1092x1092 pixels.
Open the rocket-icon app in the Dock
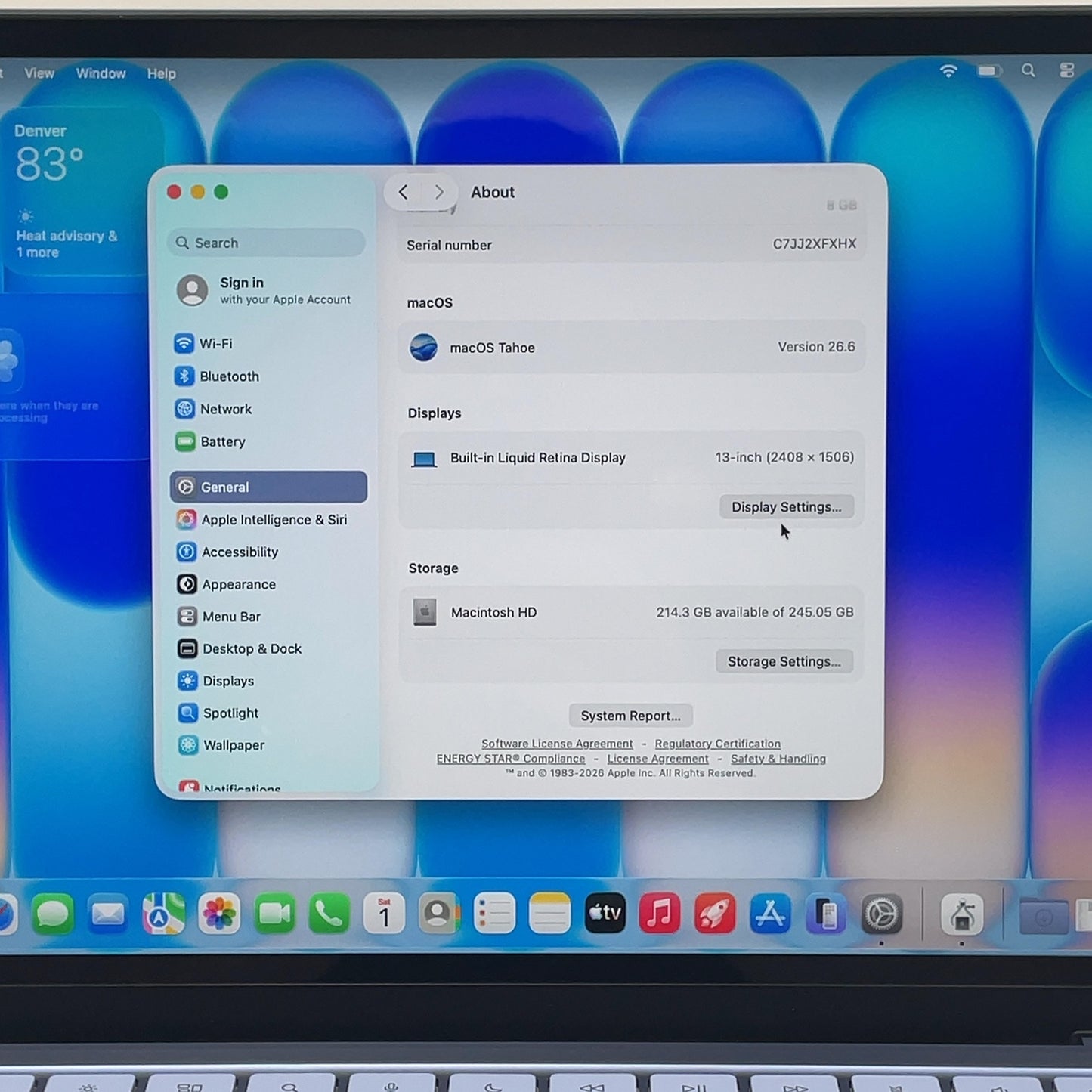715,914
